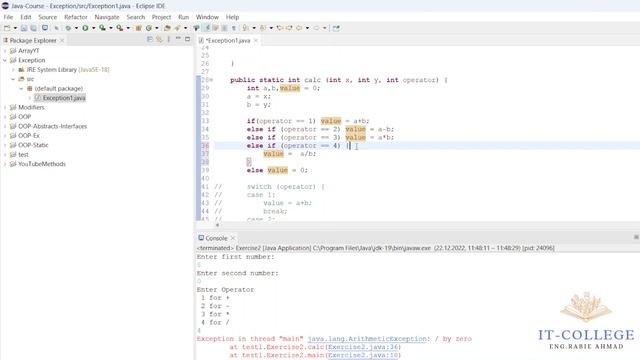
Task: Open the Run configurations dropdown arrow
Action: tap(93, 28)
